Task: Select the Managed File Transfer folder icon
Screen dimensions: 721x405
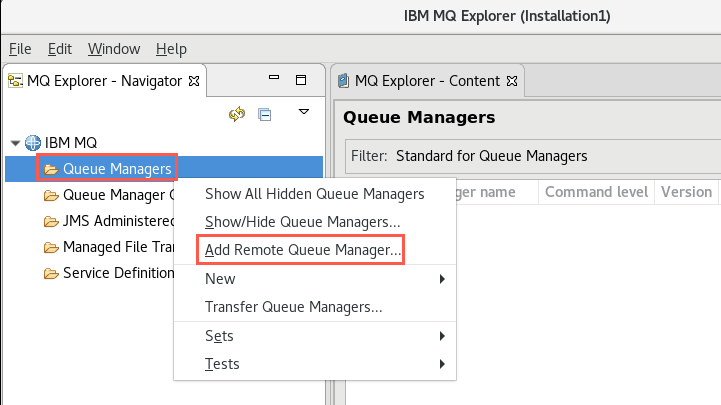Action: point(51,248)
